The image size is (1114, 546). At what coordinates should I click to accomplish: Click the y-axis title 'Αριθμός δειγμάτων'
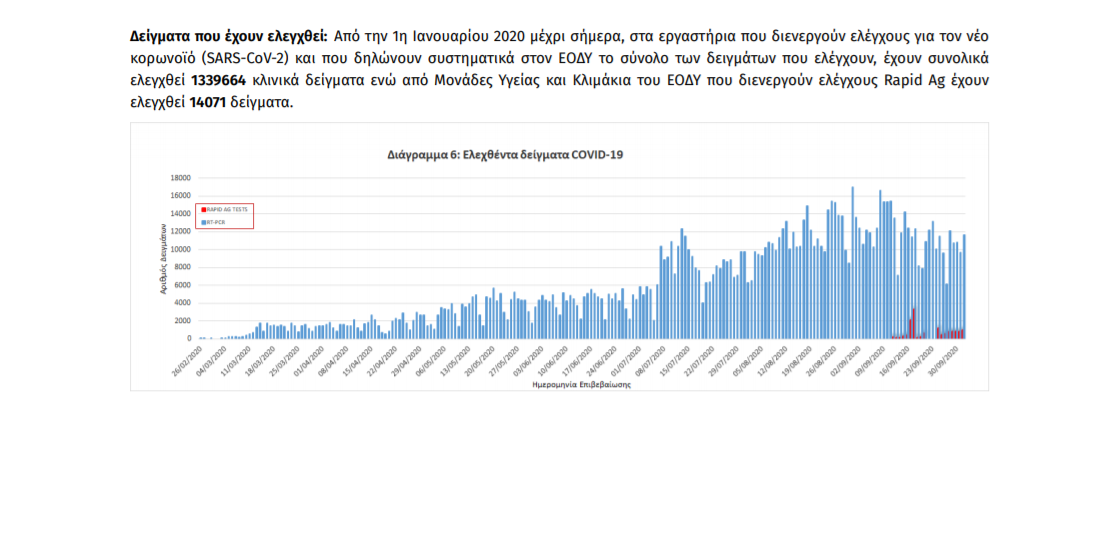(162, 258)
